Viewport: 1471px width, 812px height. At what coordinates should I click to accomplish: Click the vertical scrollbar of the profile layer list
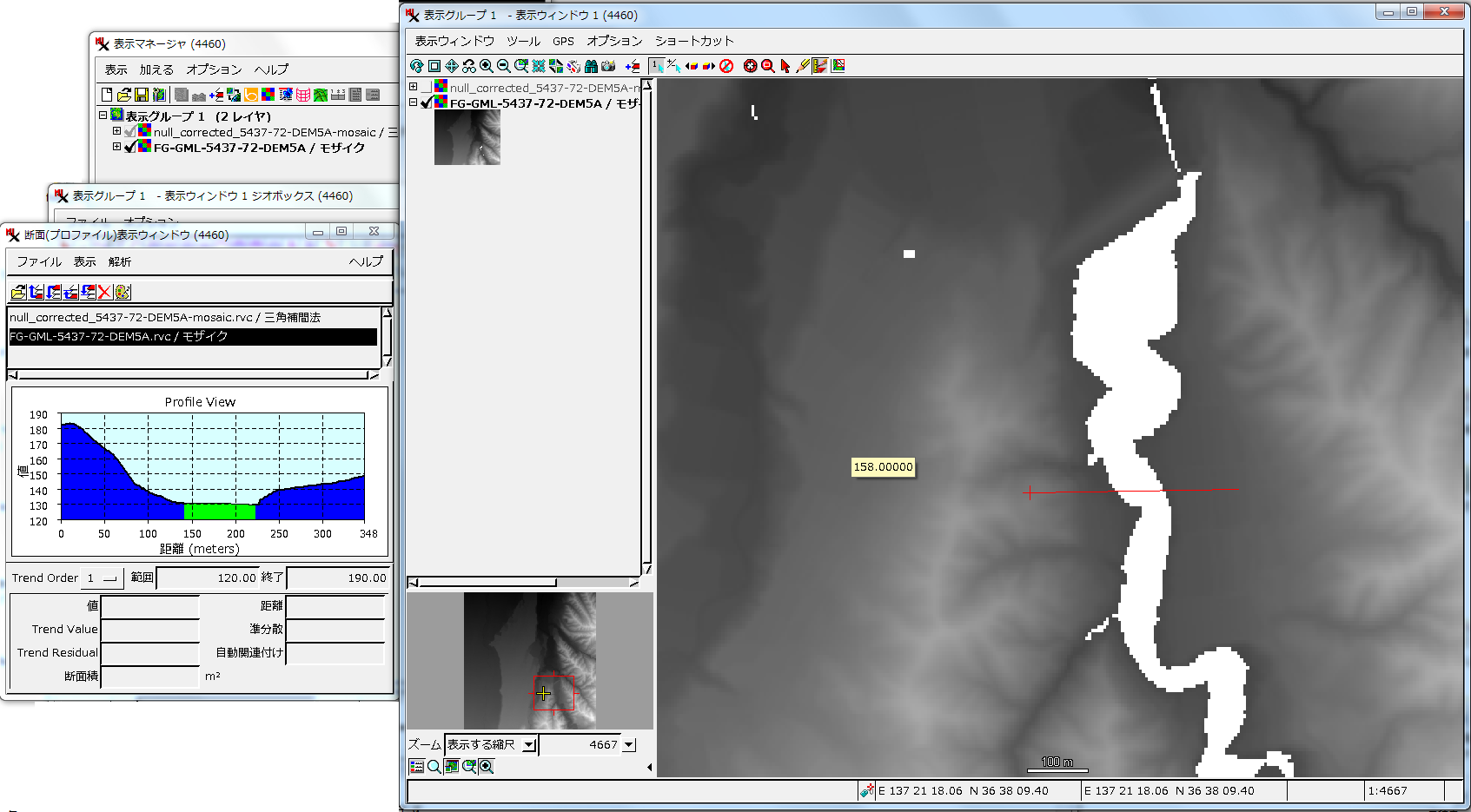coord(388,337)
